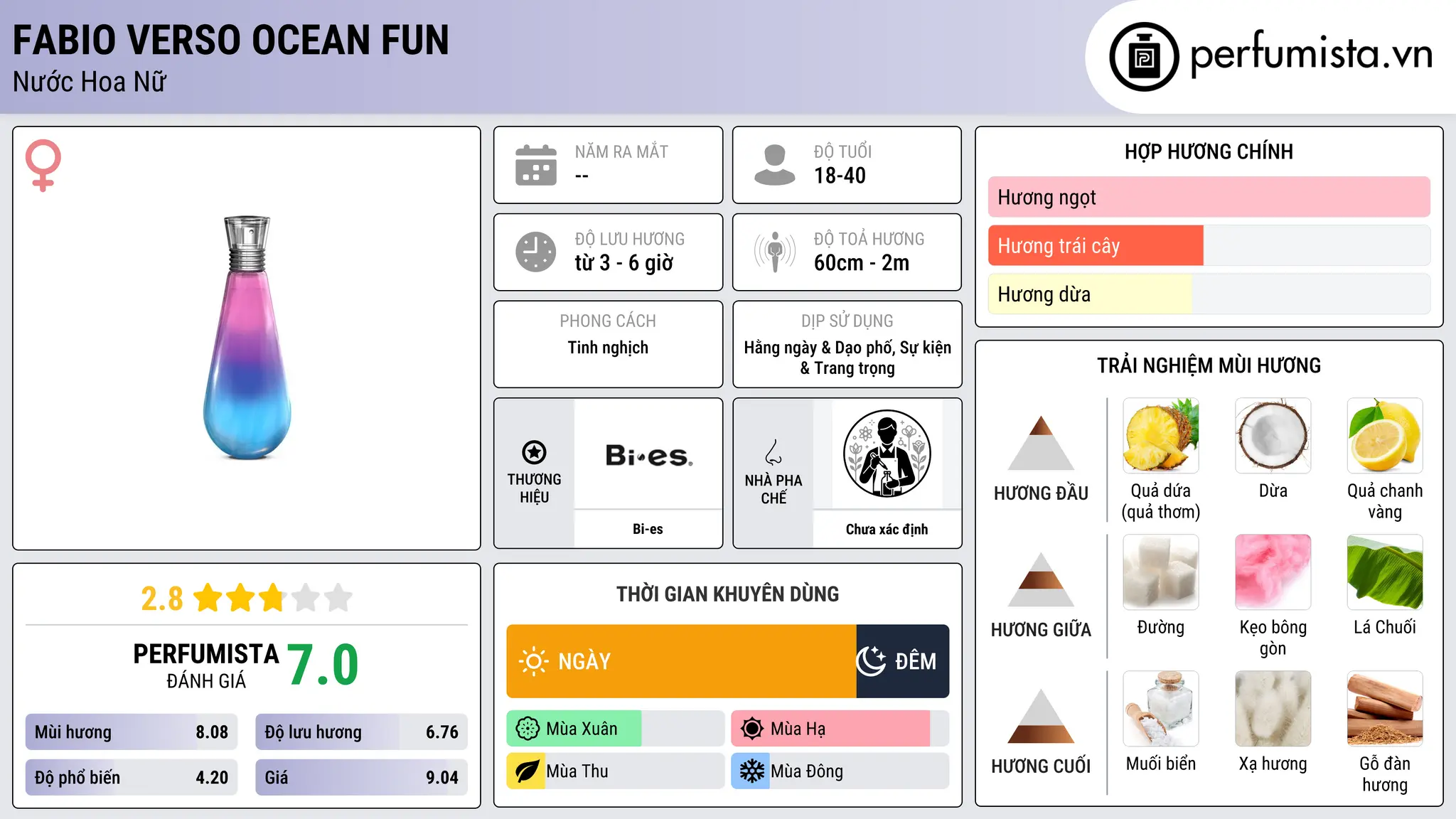Click the middle-note pyramid icon Hương Giữa
The width and height of the screenshot is (1456, 819).
pos(1041,579)
